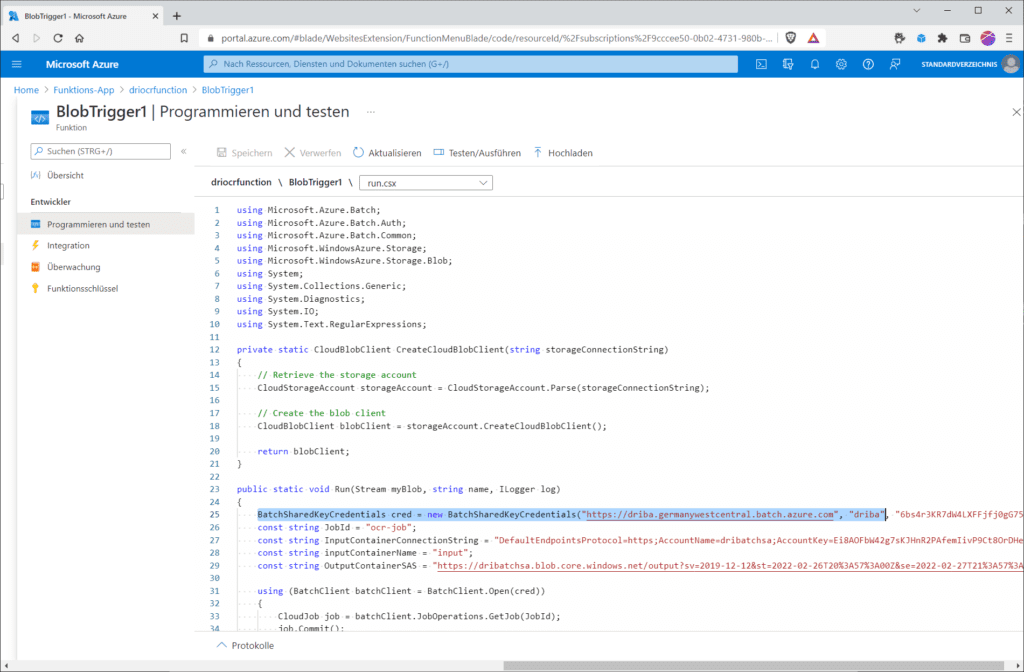Expand the Protokolle log panel

coord(246,645)
